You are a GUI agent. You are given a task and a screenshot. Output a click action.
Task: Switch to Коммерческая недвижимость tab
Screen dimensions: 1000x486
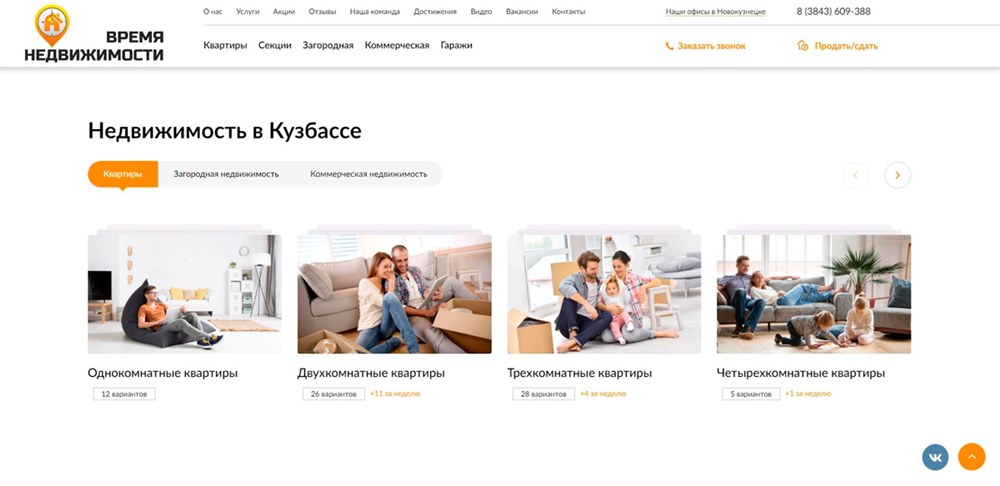pos(368,174)
